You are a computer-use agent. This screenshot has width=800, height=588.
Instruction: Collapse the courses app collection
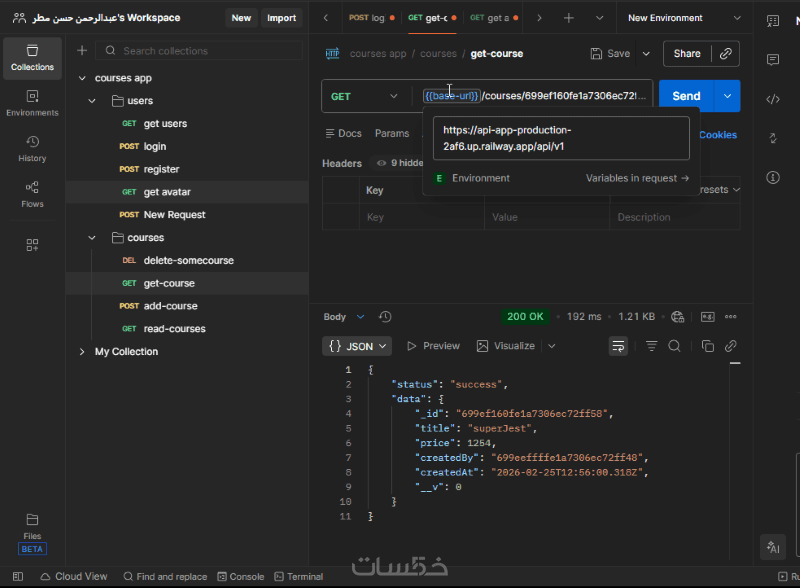point(82,78)
